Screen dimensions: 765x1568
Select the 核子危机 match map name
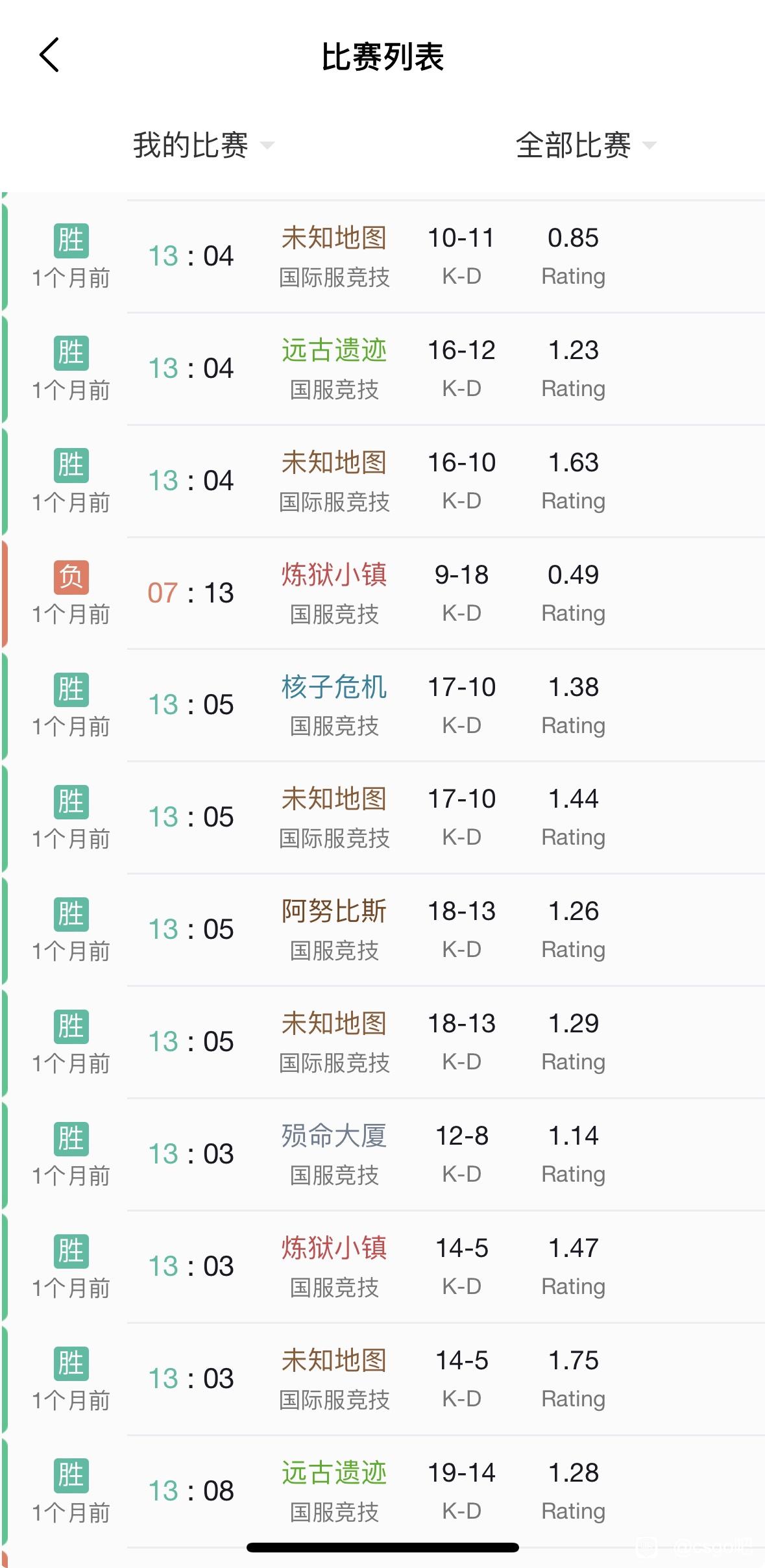[334, 687]
